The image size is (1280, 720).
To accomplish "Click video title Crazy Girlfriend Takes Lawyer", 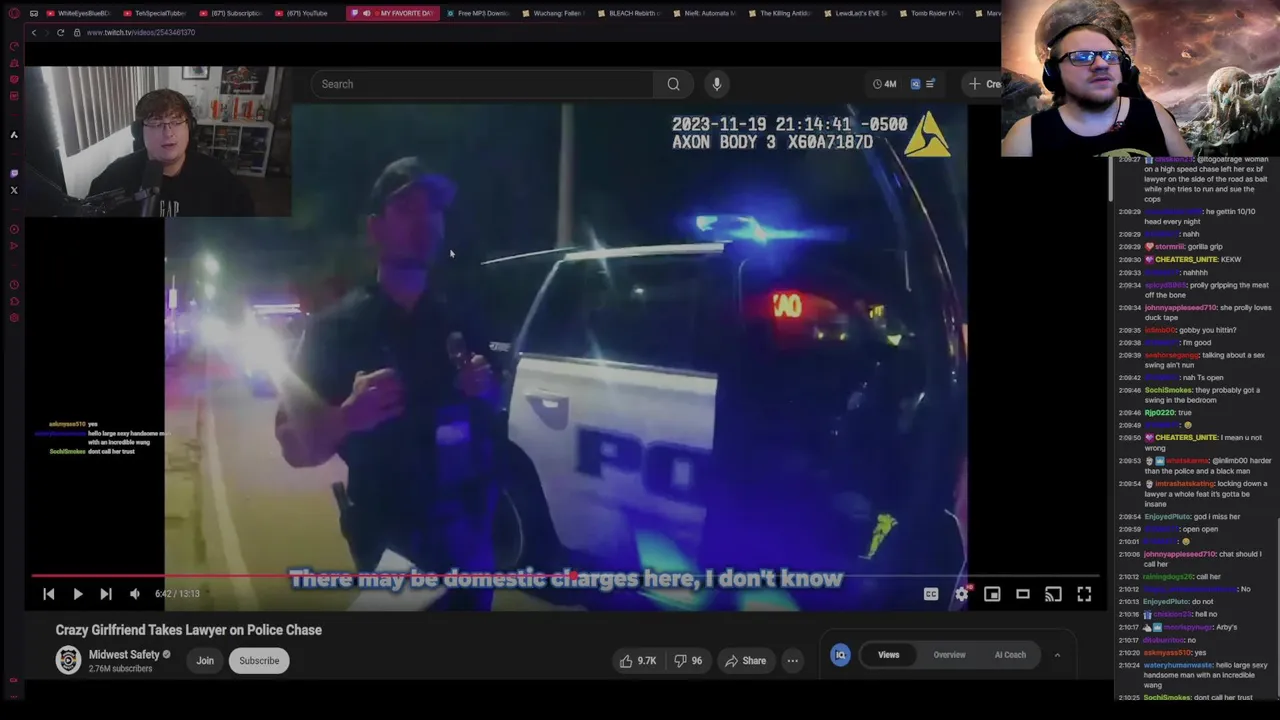I will click(188, 630).
